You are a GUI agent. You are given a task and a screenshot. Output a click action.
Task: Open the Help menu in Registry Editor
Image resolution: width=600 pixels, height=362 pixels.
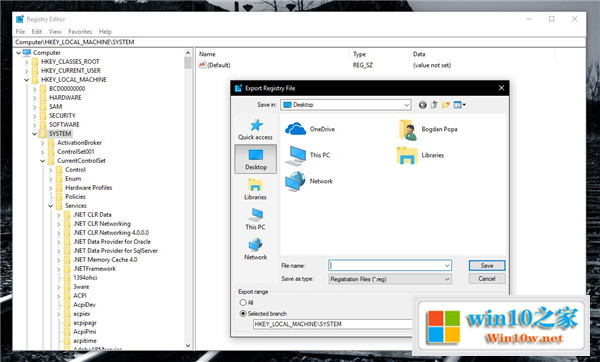(105, 32)
